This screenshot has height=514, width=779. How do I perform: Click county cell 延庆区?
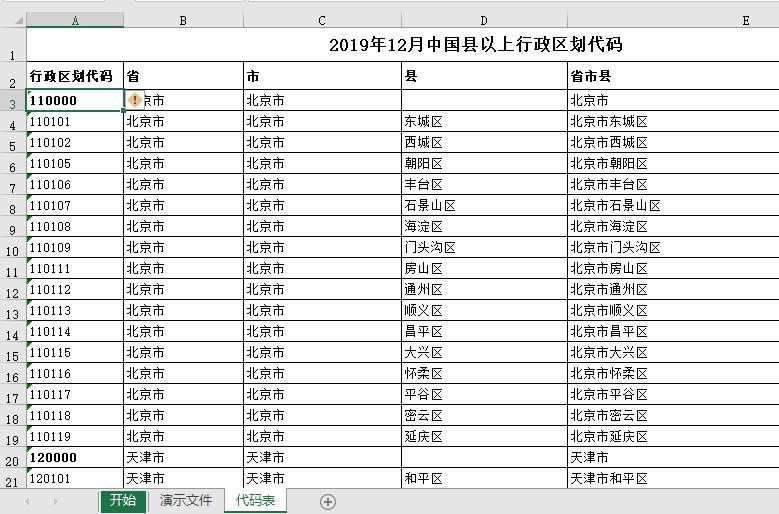tap(484, 437)
